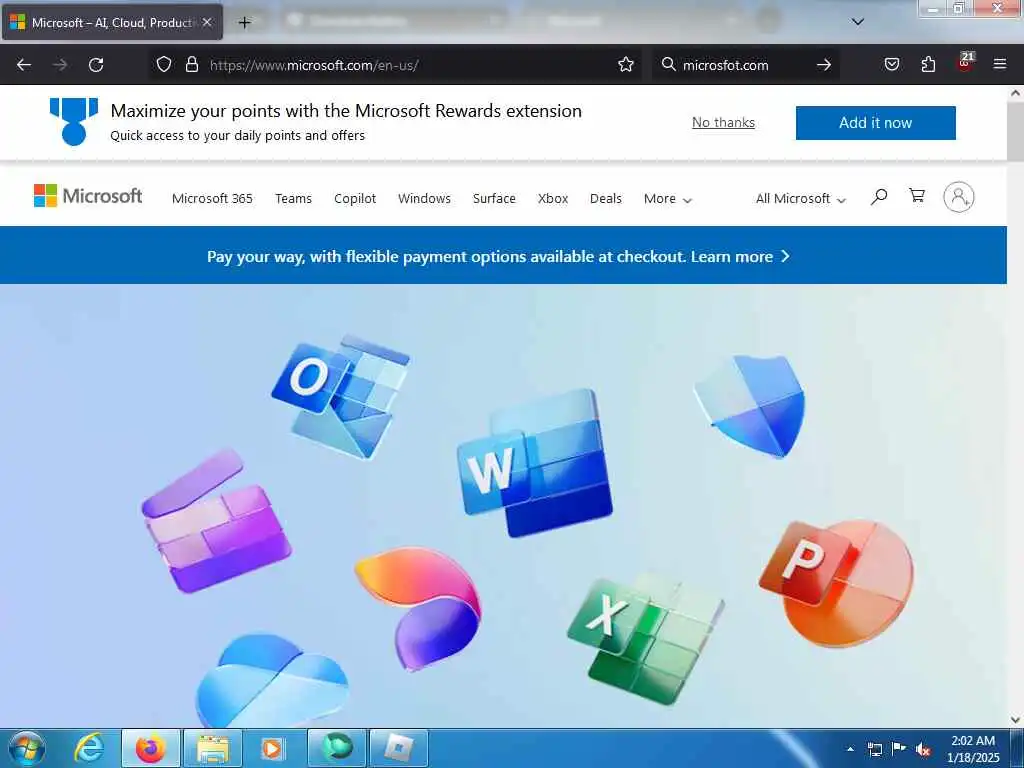Click the Defender shield icon in the hero

point(750,406)
